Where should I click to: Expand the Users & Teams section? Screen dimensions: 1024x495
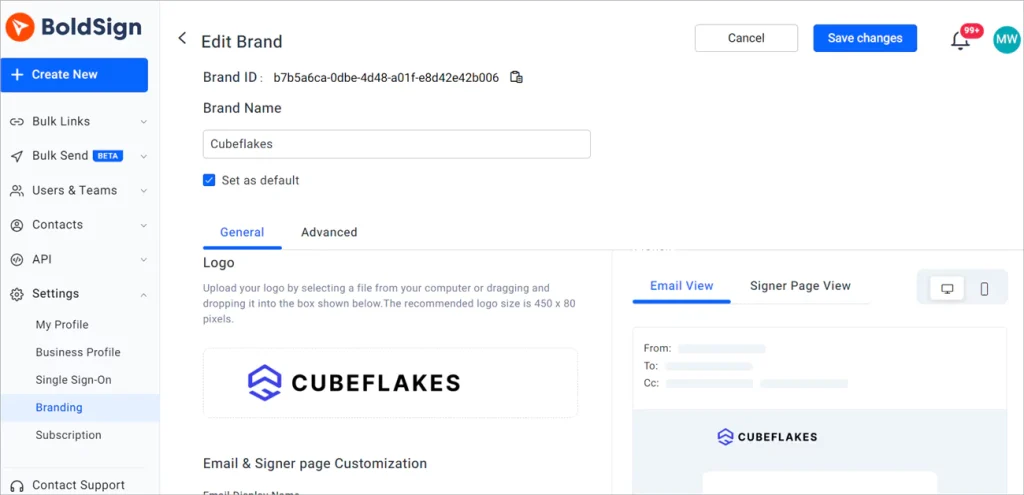coord(80,191)
